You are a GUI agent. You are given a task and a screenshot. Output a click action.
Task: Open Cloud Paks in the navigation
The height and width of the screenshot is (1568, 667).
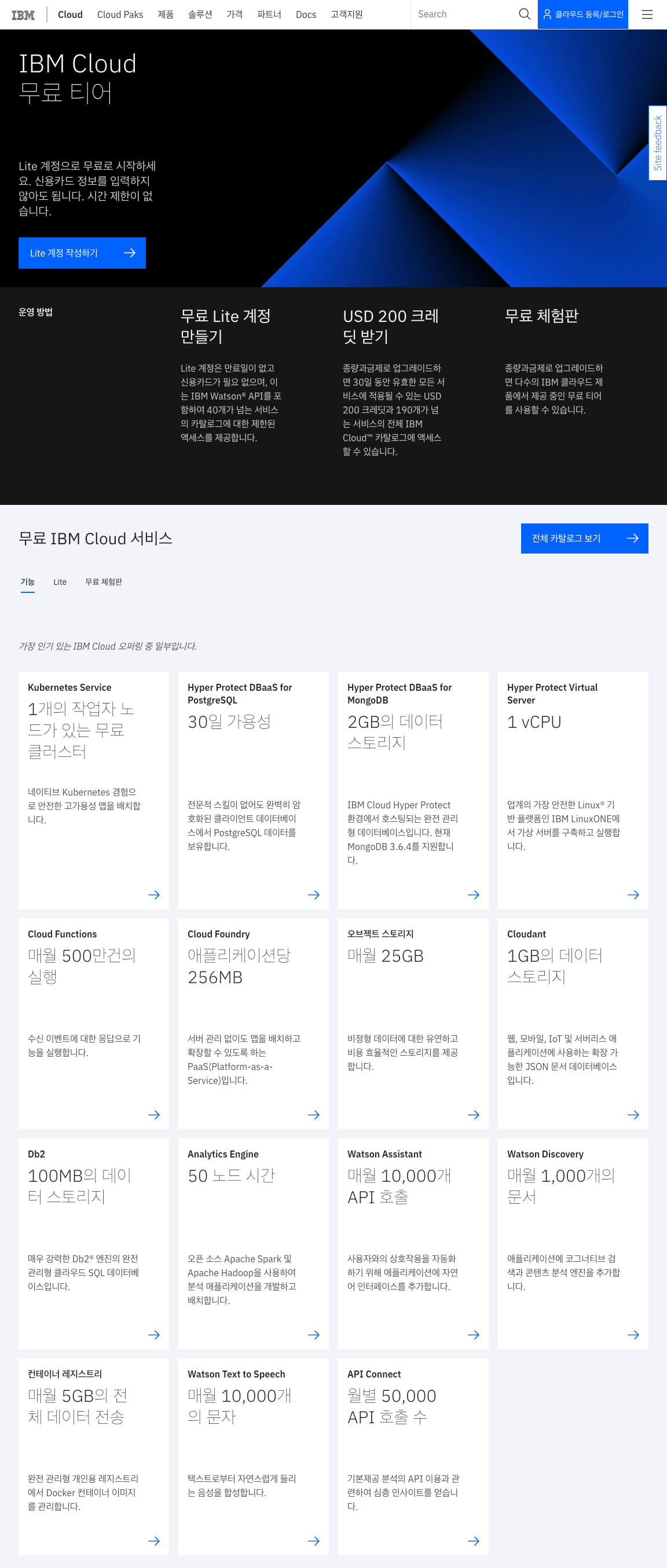click(x=120, y=14)
